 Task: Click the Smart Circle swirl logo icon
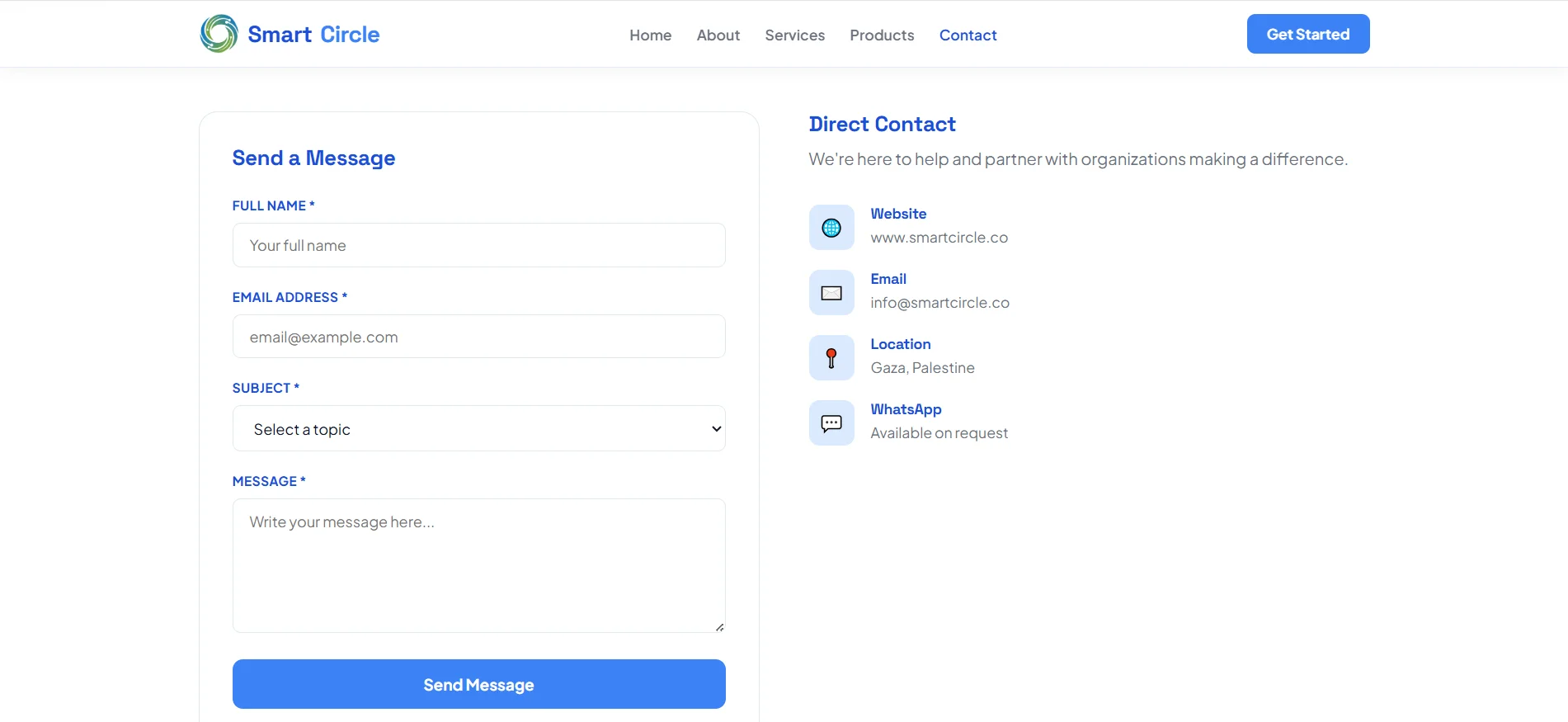(219, 34)
